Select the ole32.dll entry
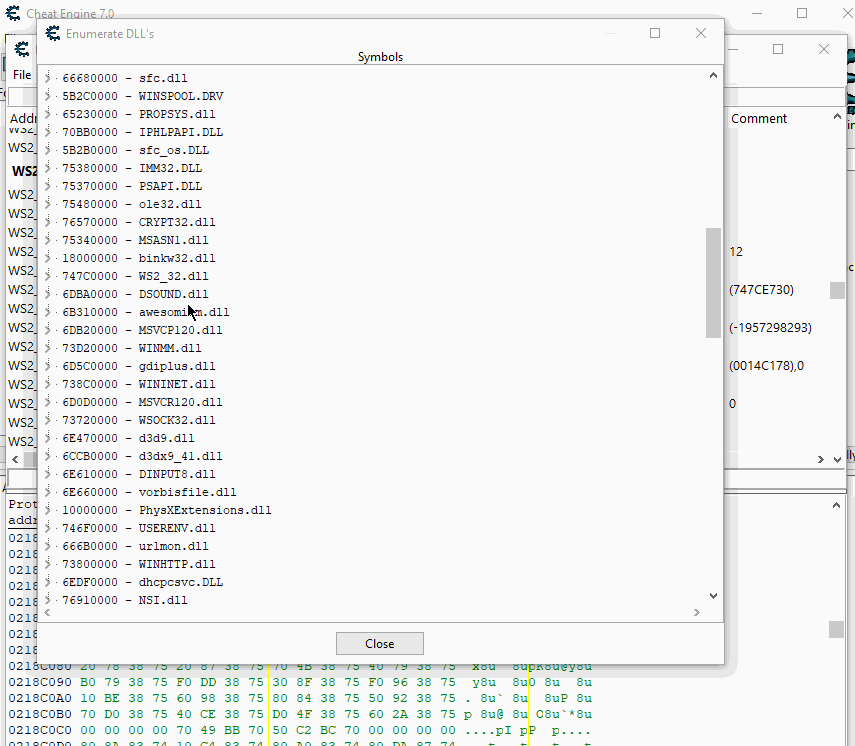The width and height of the screenshot is (855, 746). pos(131,204)
